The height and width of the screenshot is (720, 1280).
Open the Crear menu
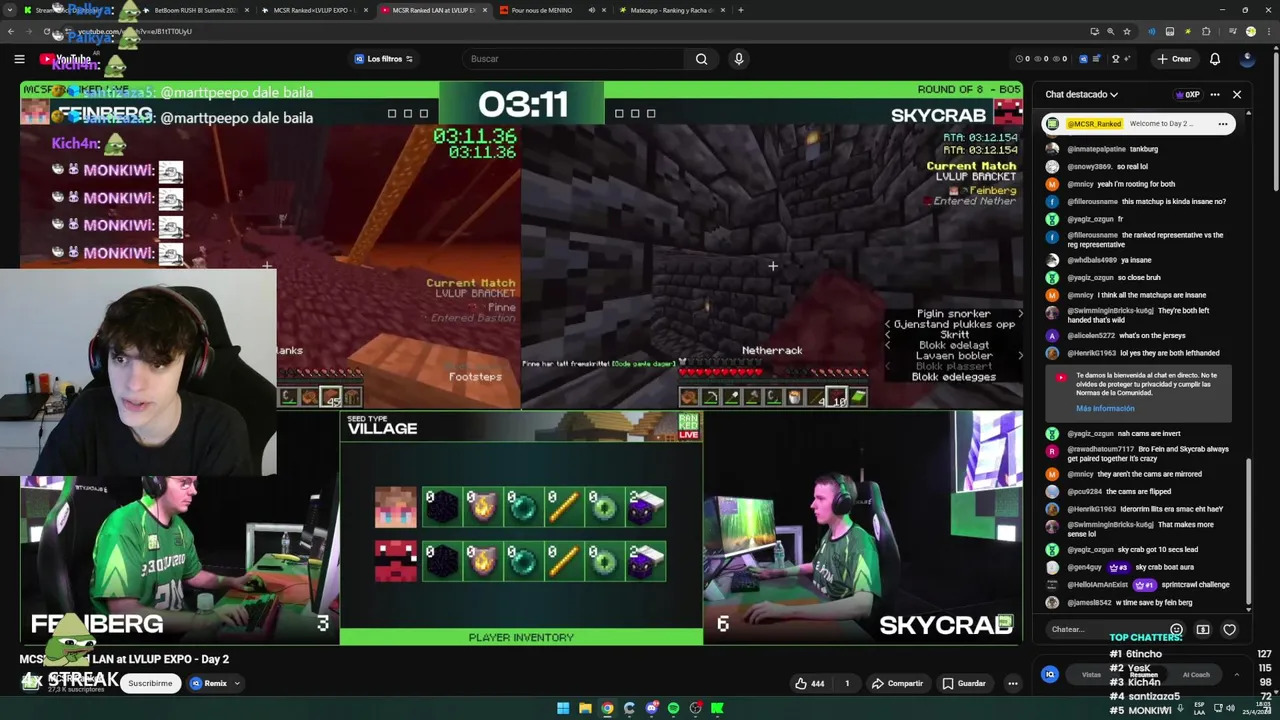[1175, 59]
